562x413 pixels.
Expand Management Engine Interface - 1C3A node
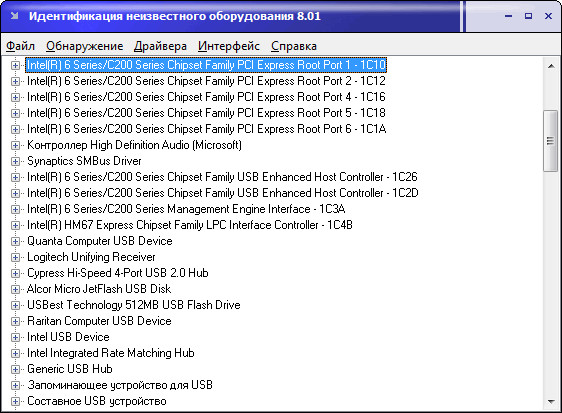(x=15, y=209)
